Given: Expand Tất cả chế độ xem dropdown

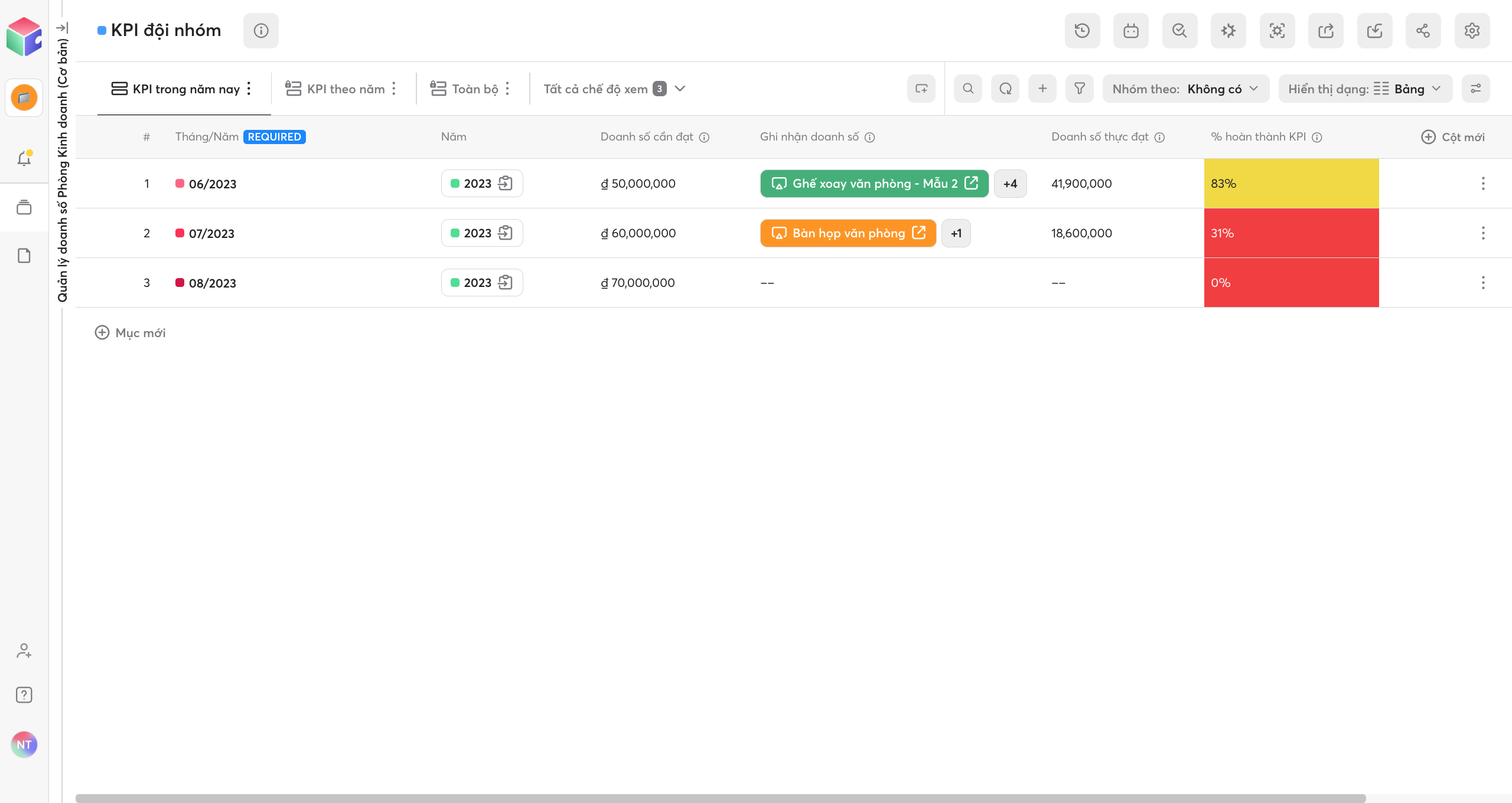Looking at the screenshot, I should [x=615, y=89].
